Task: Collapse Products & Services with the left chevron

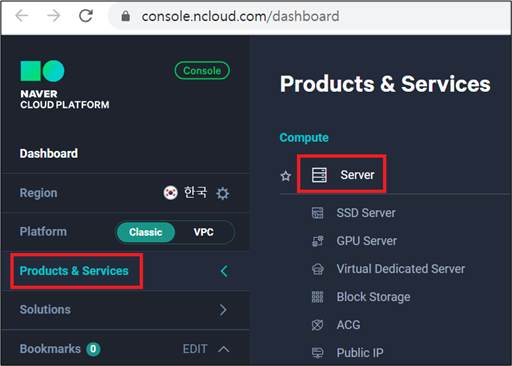Action: click(x=224, y=271)
